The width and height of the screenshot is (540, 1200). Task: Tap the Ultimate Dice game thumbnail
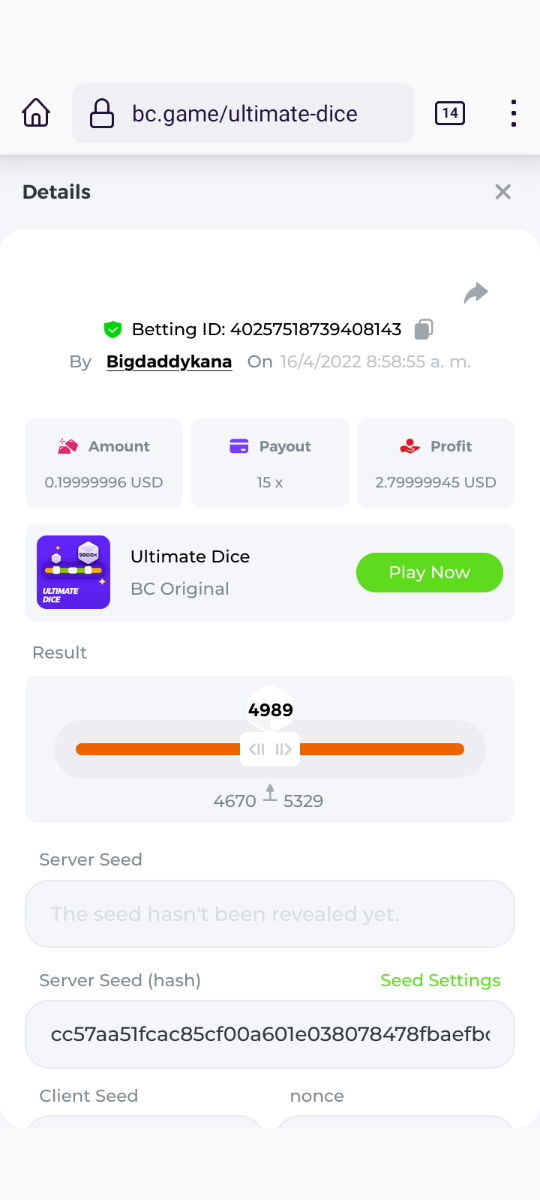pyautogui.click(x=74, y=572)
